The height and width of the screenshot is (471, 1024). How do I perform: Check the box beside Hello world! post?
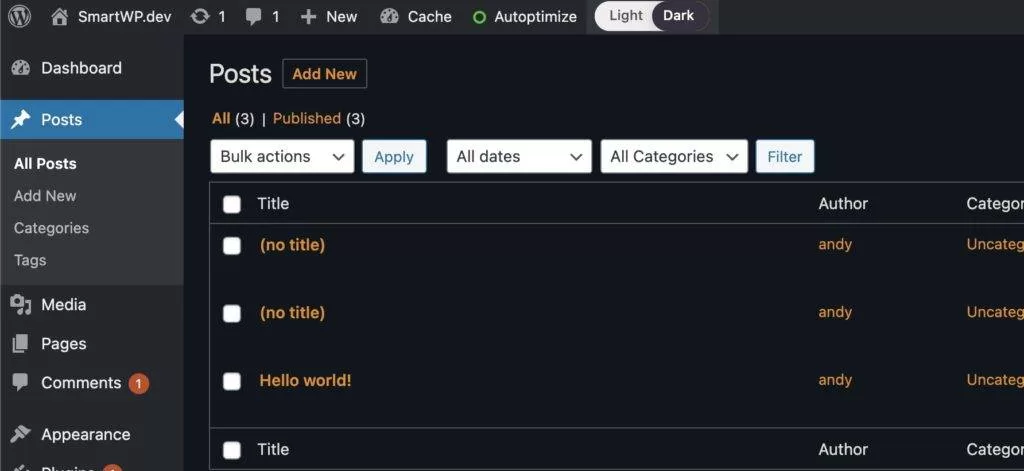coord(232,381)
